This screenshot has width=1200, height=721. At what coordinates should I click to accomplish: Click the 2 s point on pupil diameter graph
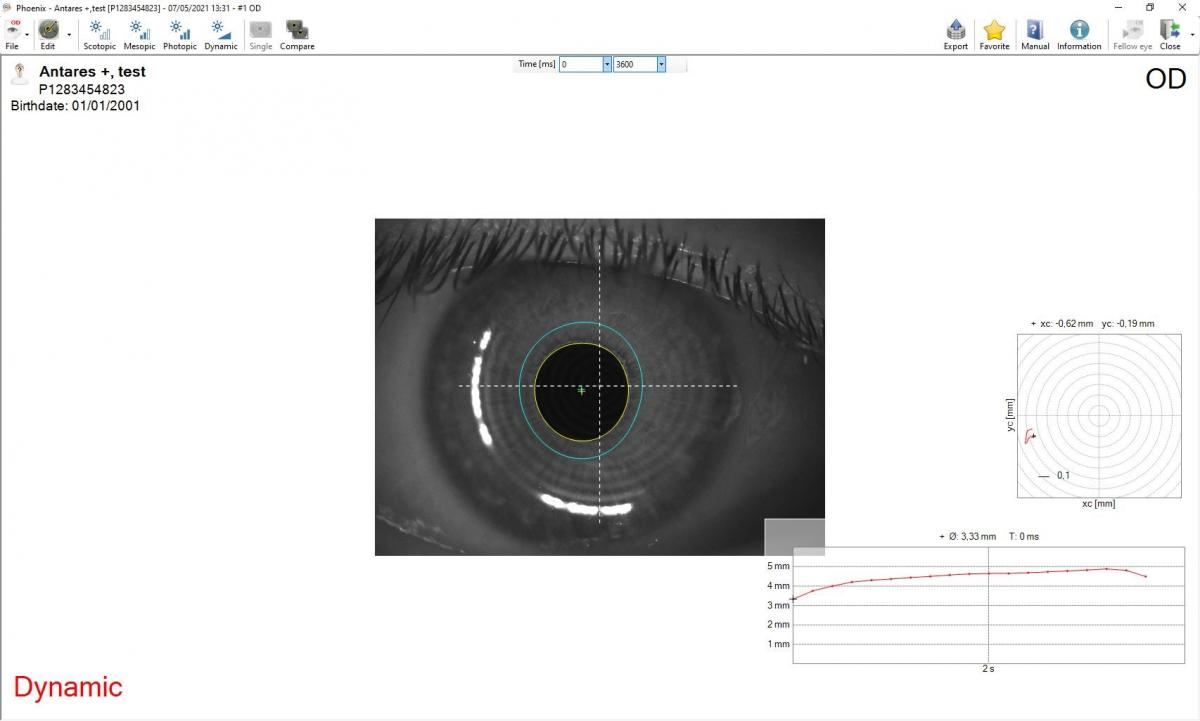[988, 573]
